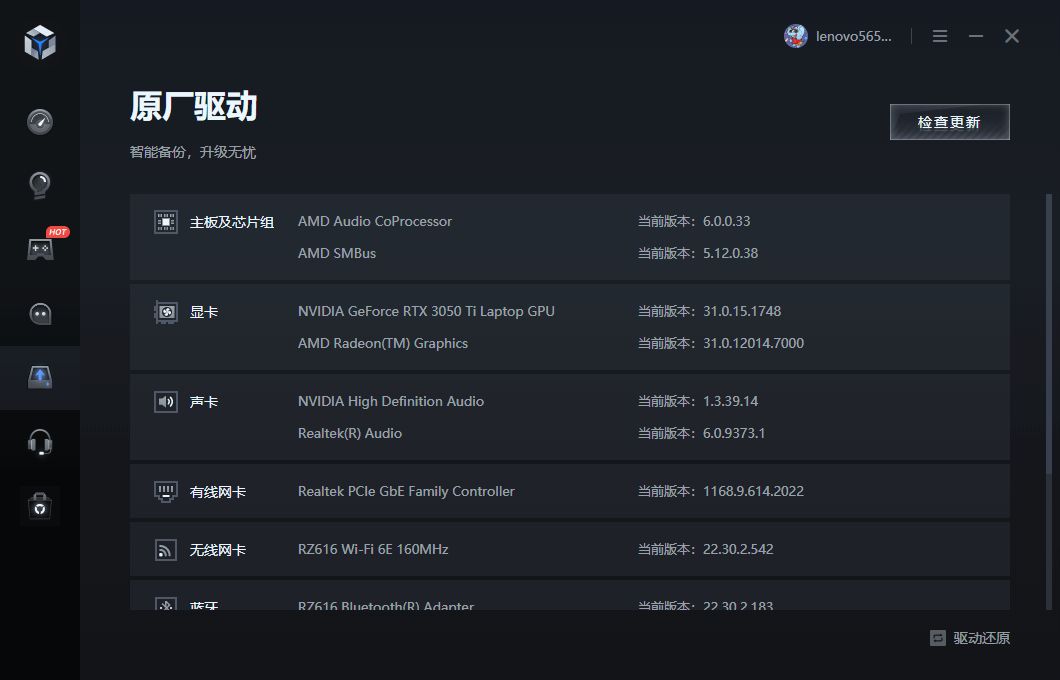Minimize the window
The width and height of the screenshot is (1060, 680).
click(975, 36)
